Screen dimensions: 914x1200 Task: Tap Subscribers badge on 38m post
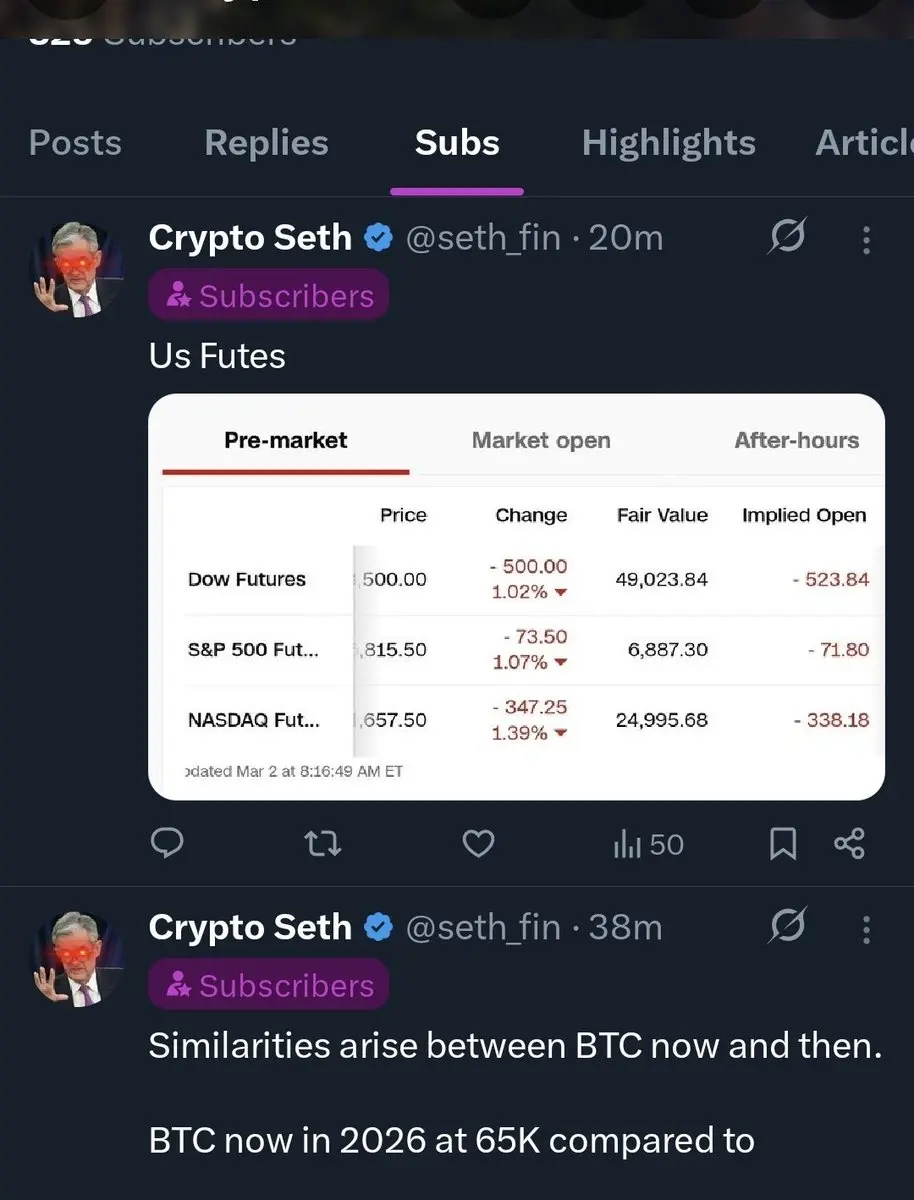click(268, 986)
